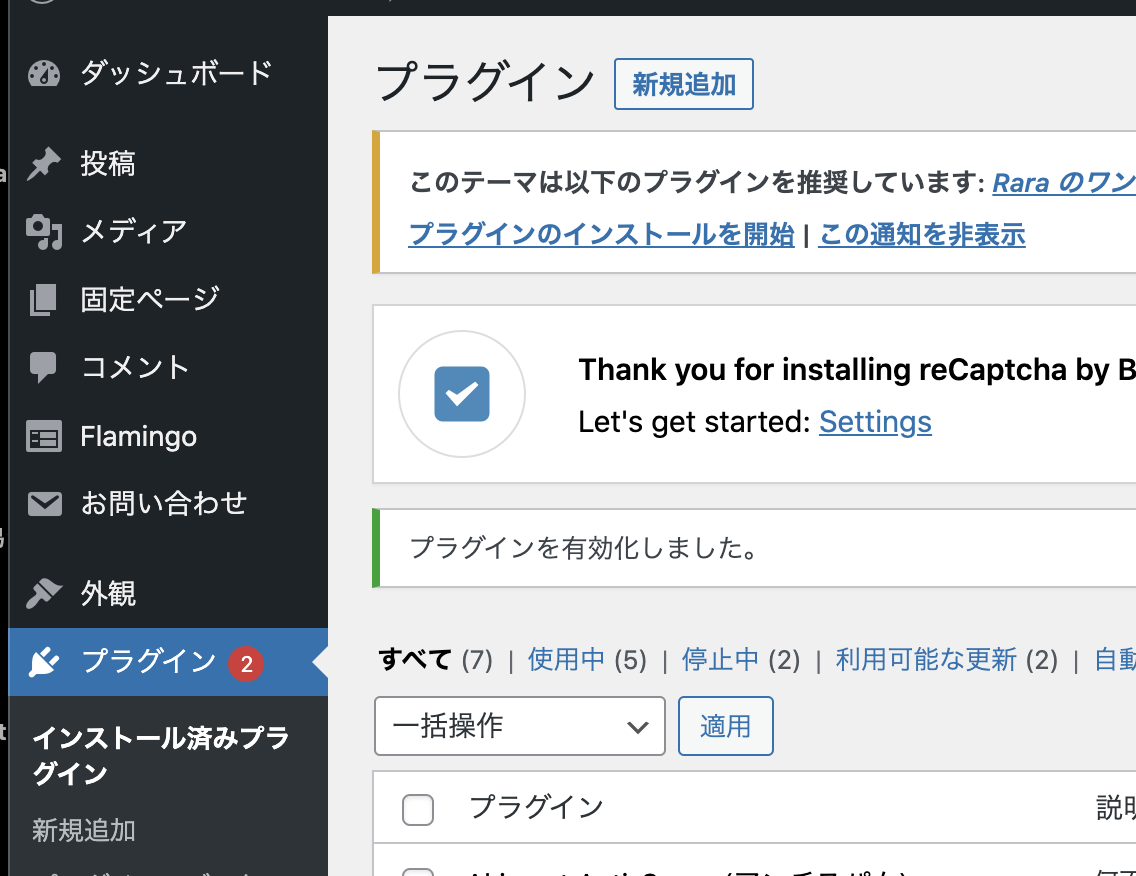
Task: Click the envelope icon for お問い合わせ
Action: pos(44,504)
